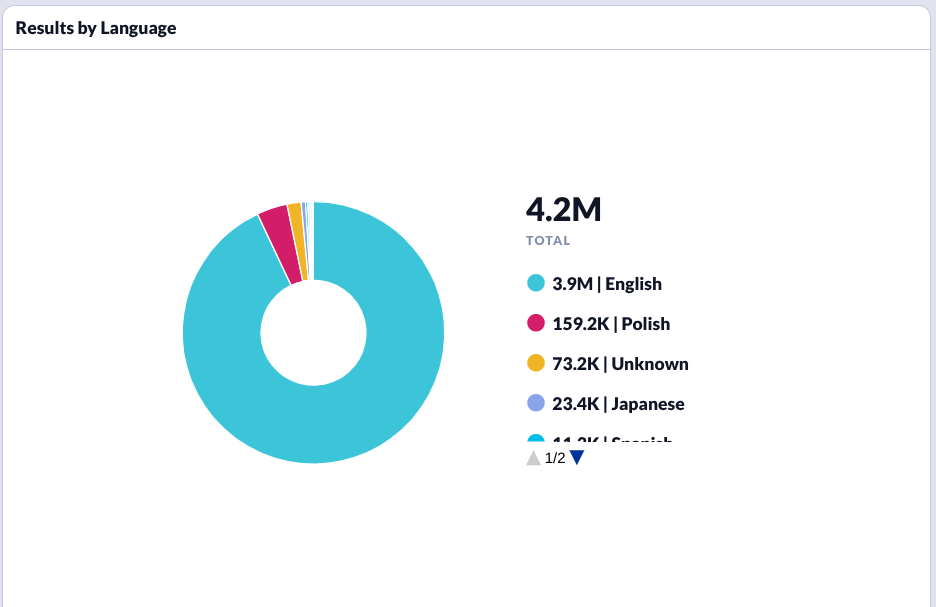This screenshot has height=607, width=936.
Task: Select the "3.9M | English" legend label
Action: tap(606, 283)
